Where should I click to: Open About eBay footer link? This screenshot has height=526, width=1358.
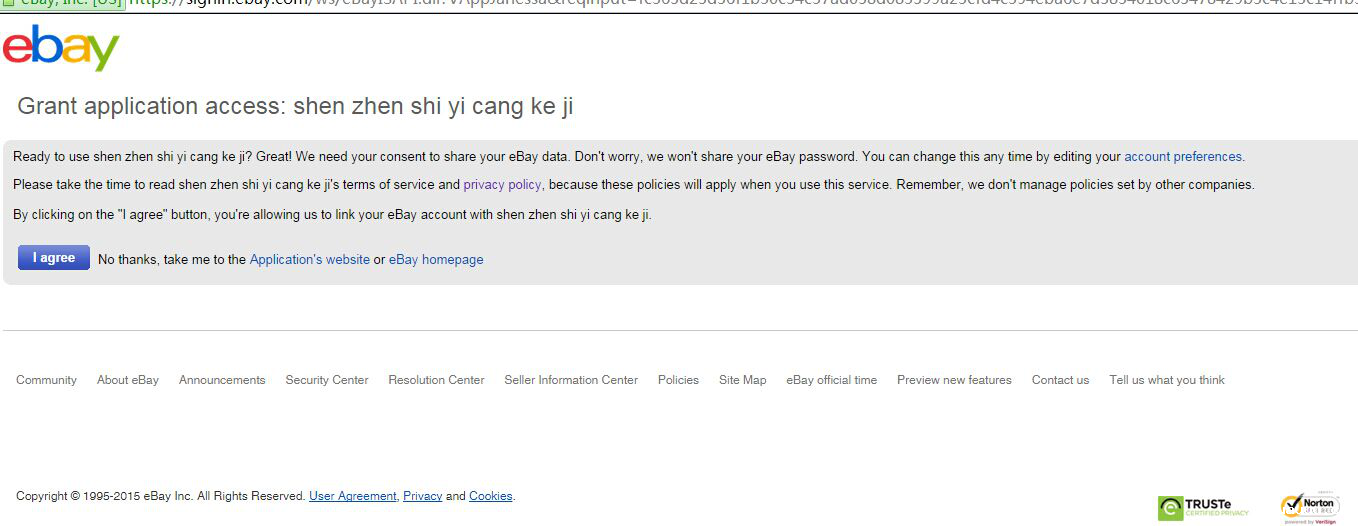tap(128, 380)
